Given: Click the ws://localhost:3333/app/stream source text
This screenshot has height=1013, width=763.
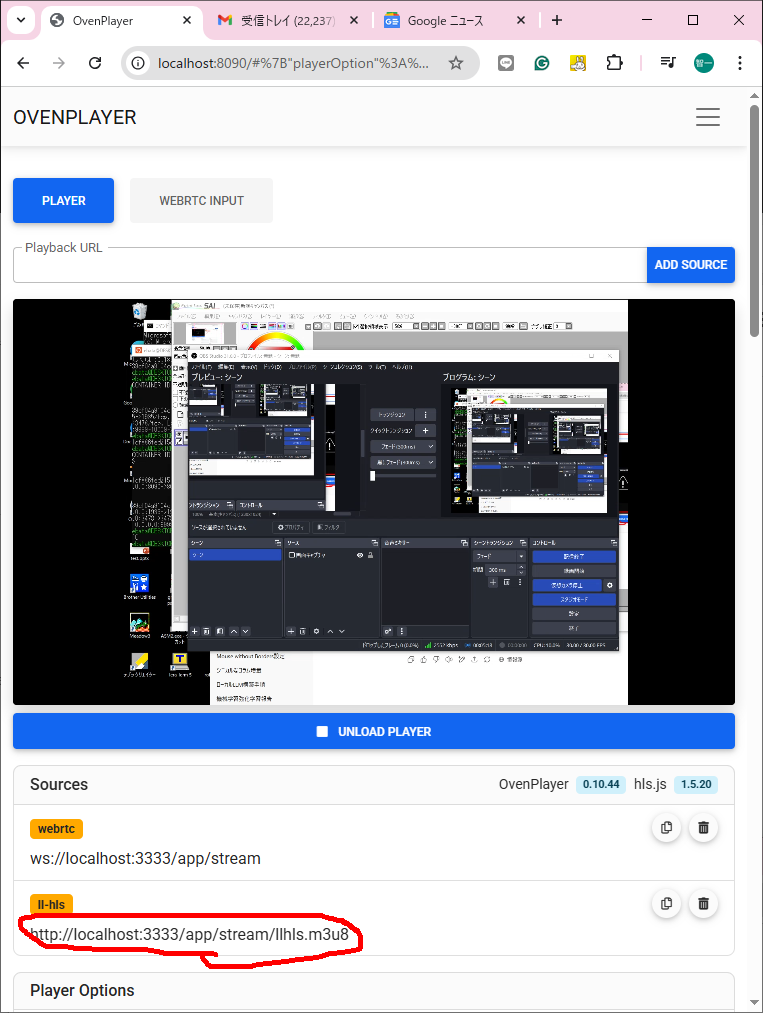Looking at the screenshot, I should coord(145,859).
